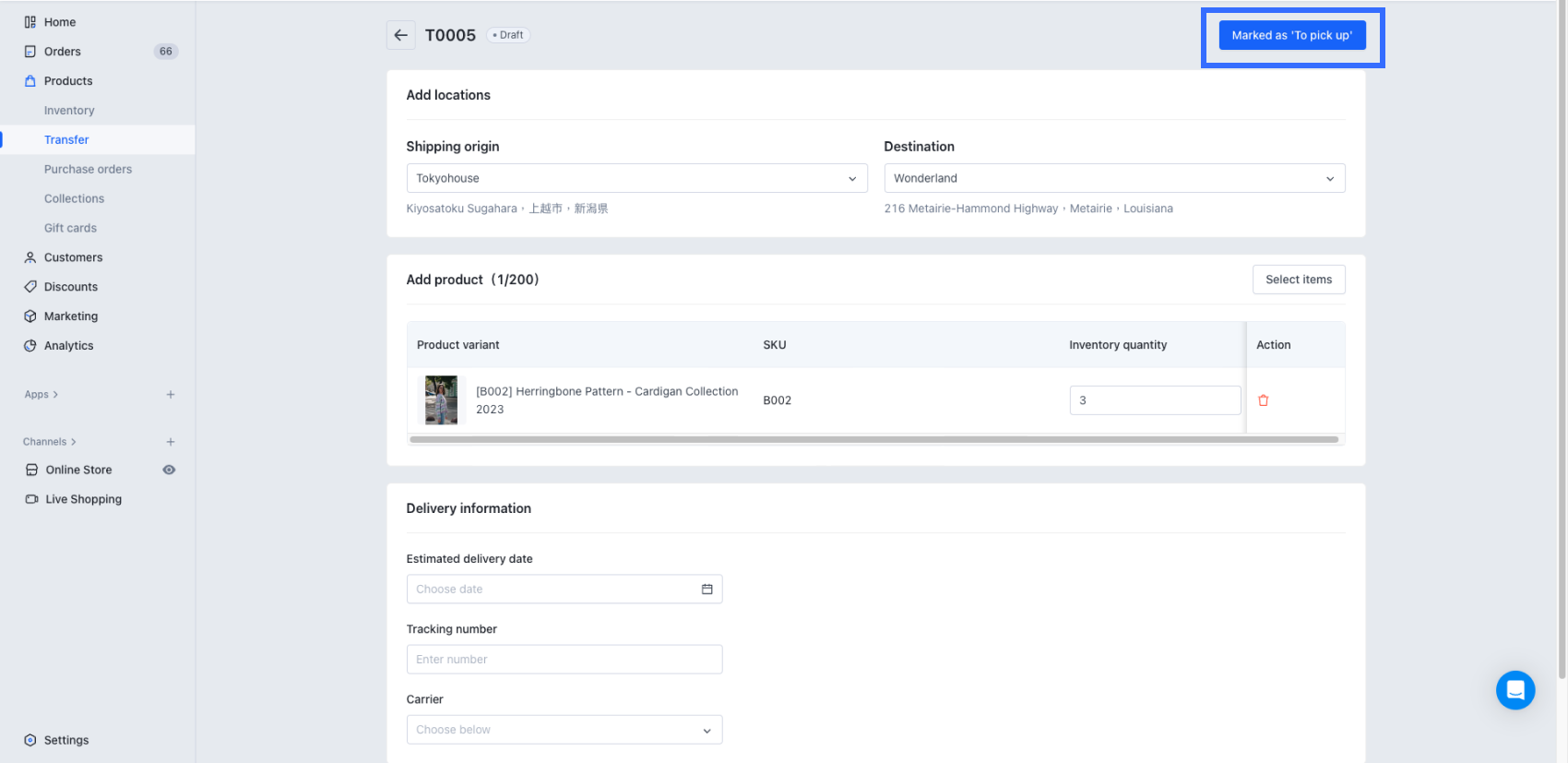Image resolution: width=1568 pixels, height=763 pixels.
Task: Toggle the Online Store eye icon
Action: coord(169,470)
